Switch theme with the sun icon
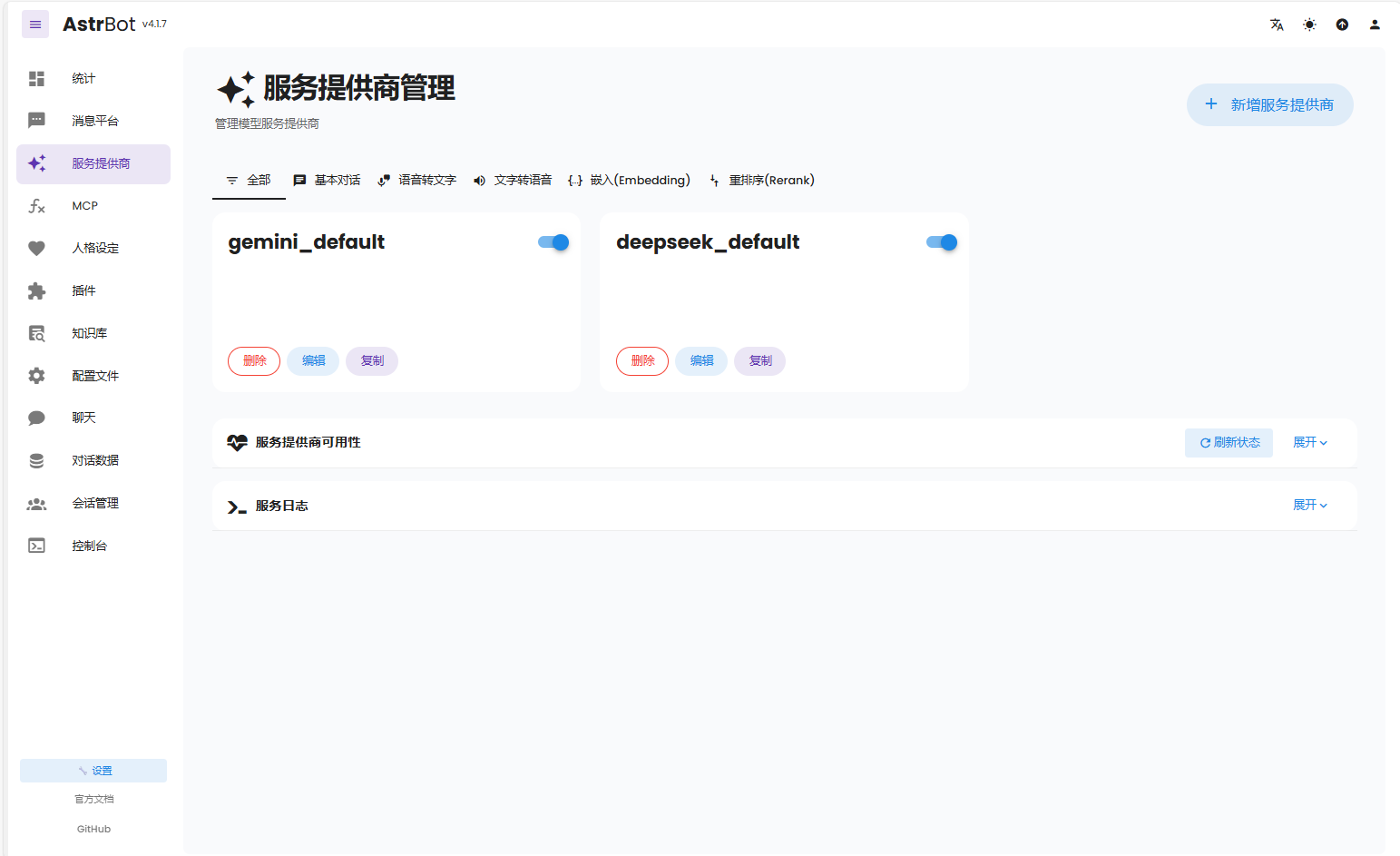 1309,25
